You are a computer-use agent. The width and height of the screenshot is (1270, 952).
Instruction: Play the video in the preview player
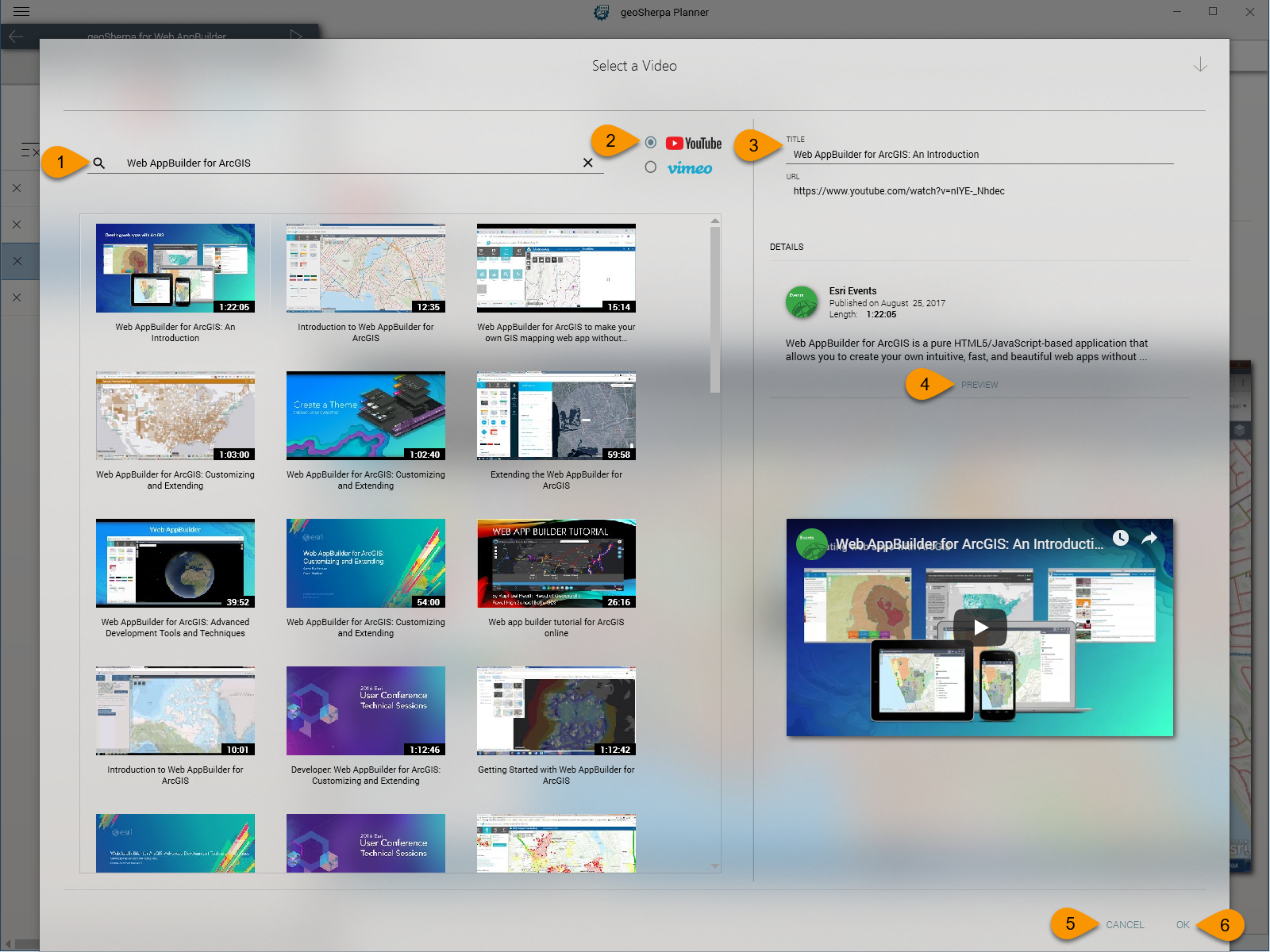(x=980, y=628)
